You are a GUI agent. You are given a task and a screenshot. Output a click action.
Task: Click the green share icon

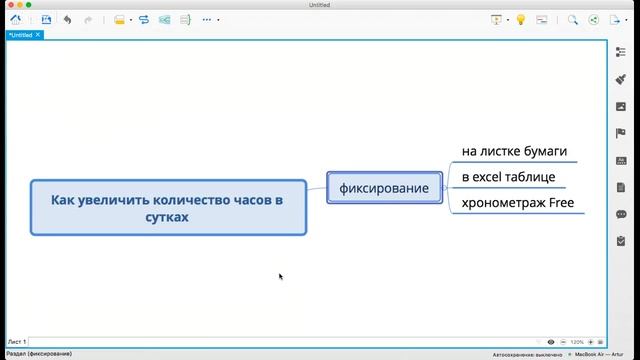[593, 20]
